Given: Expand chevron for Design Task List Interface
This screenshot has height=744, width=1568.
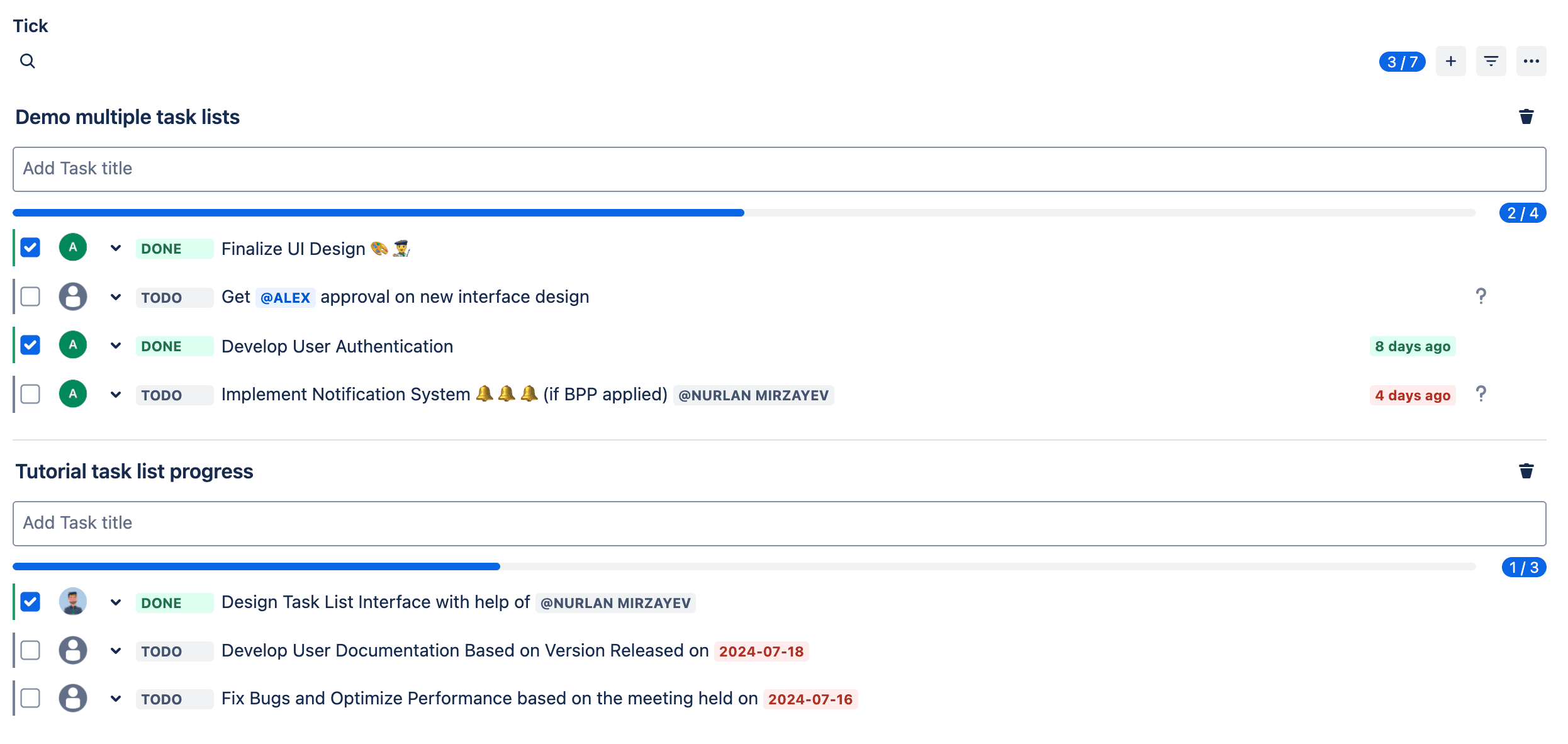Looking at the screenshot, I should click(x=116, y=602).
